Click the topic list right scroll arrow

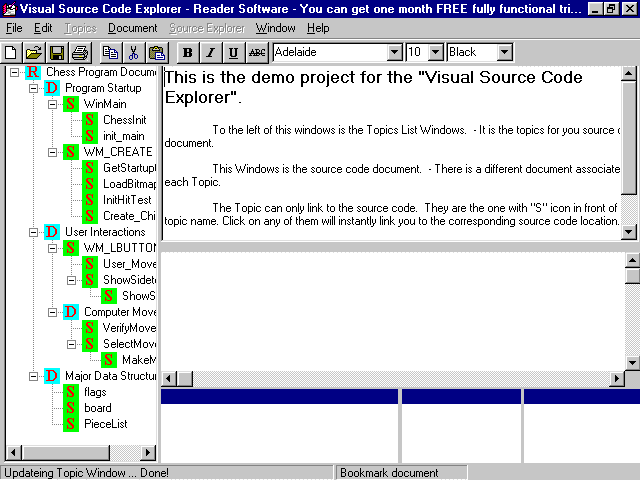(149, 453)
